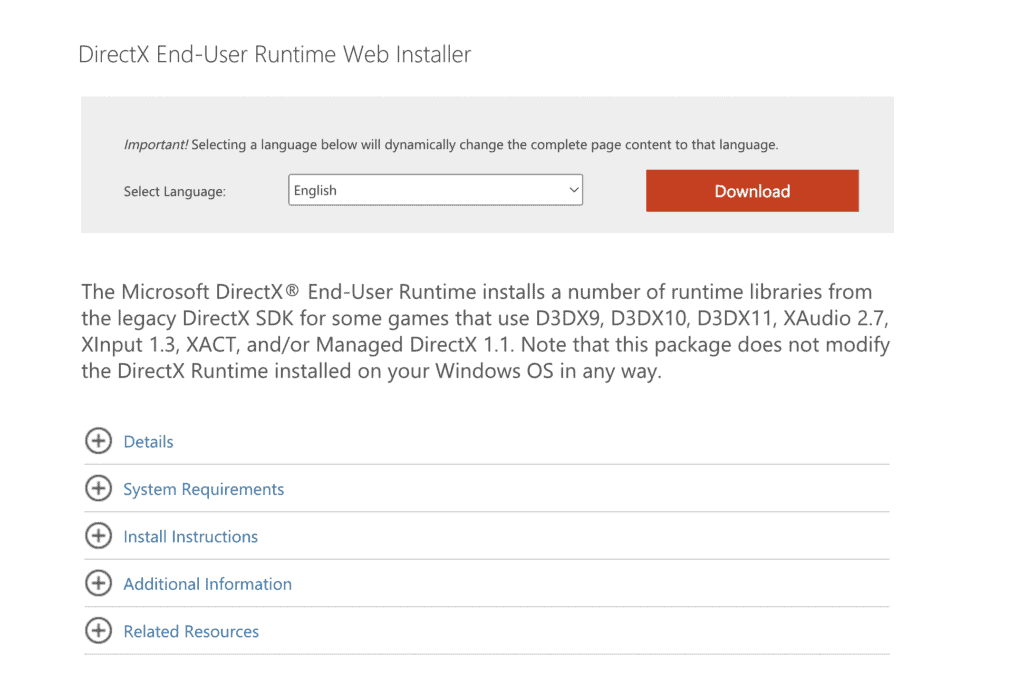Open the Details link
The height and width of the screenshot is (682, 1024).
coord(148,442)
